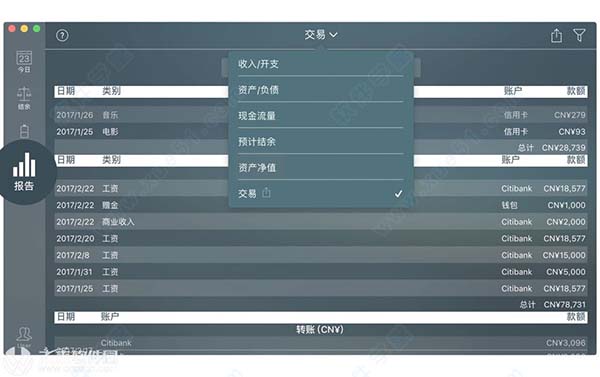Screen dimensions: 600x377
Task: Choose 资产/负债 from report menu
Action: 321,90
